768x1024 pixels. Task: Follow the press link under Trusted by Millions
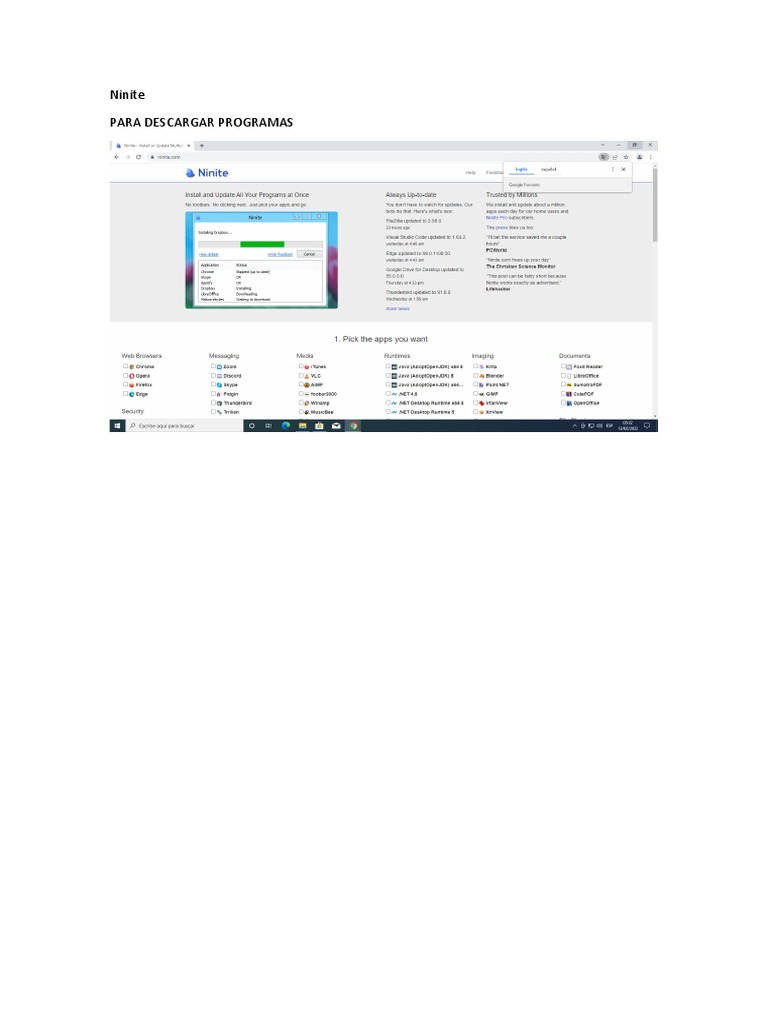tap(502, 227)
